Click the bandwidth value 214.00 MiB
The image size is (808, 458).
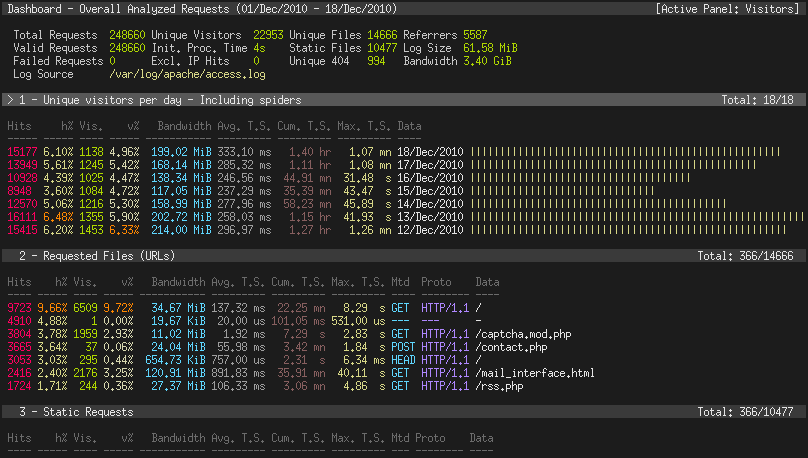pos(181,230)
